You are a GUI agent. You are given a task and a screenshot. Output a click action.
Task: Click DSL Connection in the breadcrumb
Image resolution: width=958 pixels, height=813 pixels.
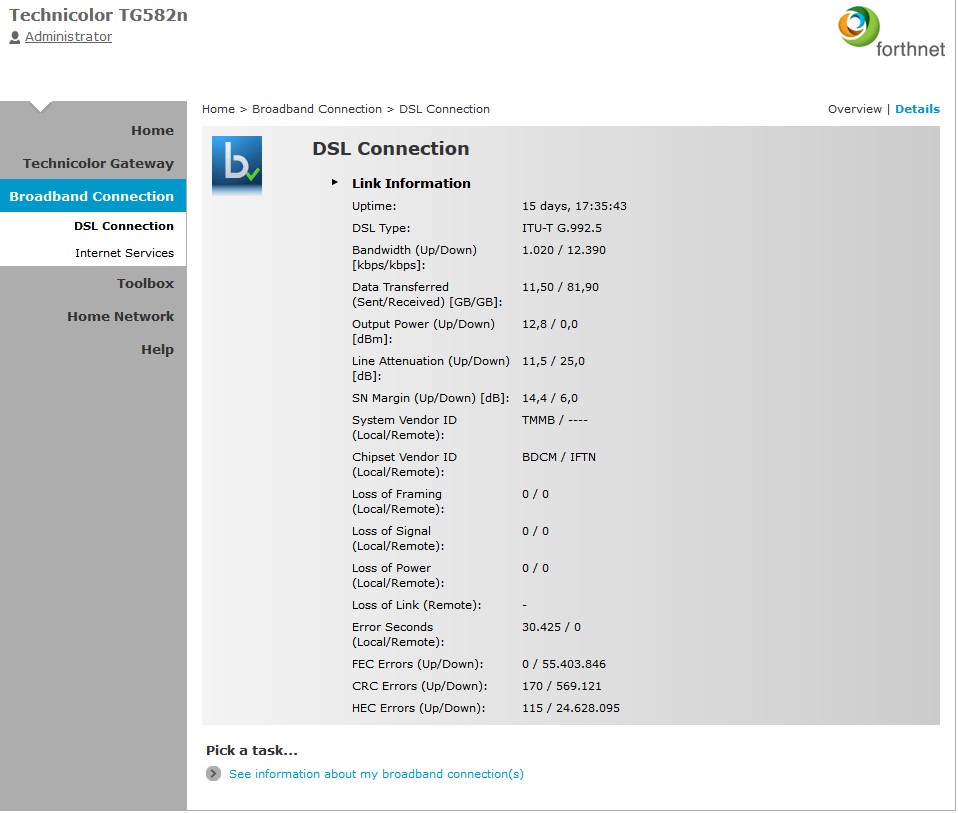point(444,109)
